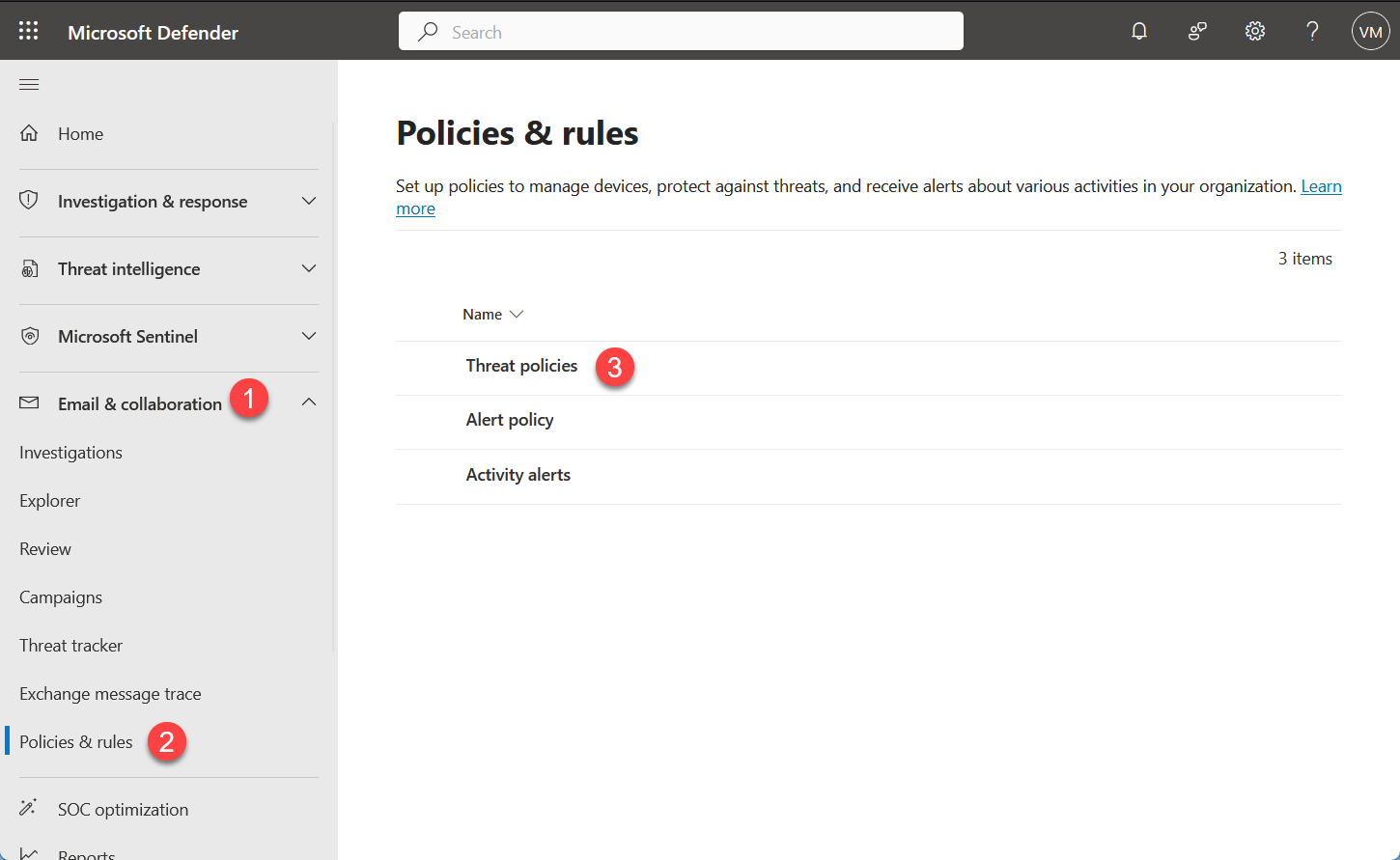
Task: Click the Email & collaboration envelope icon
Action: pos(29,402)
